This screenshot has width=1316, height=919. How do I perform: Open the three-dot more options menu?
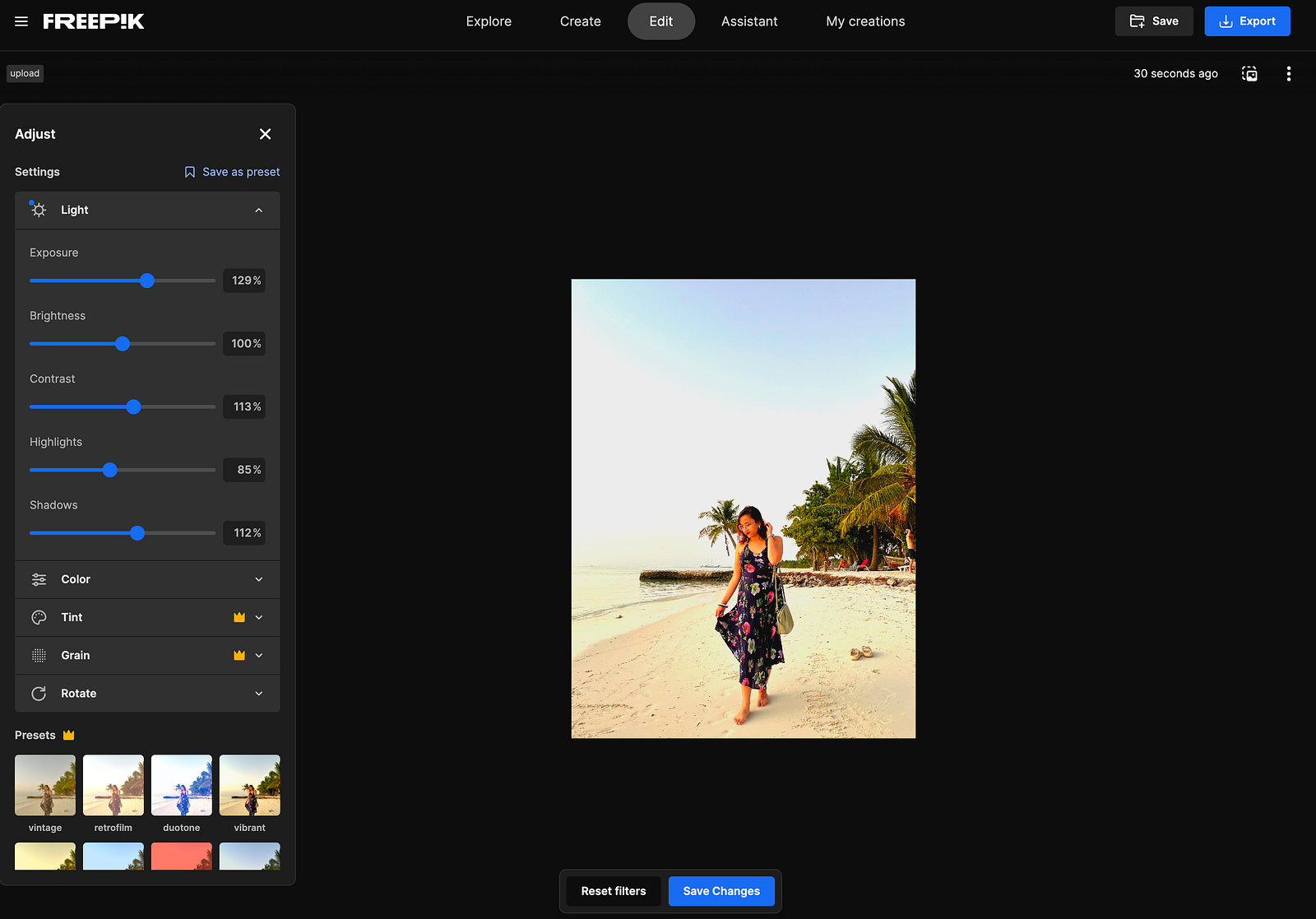(1288, 74)
